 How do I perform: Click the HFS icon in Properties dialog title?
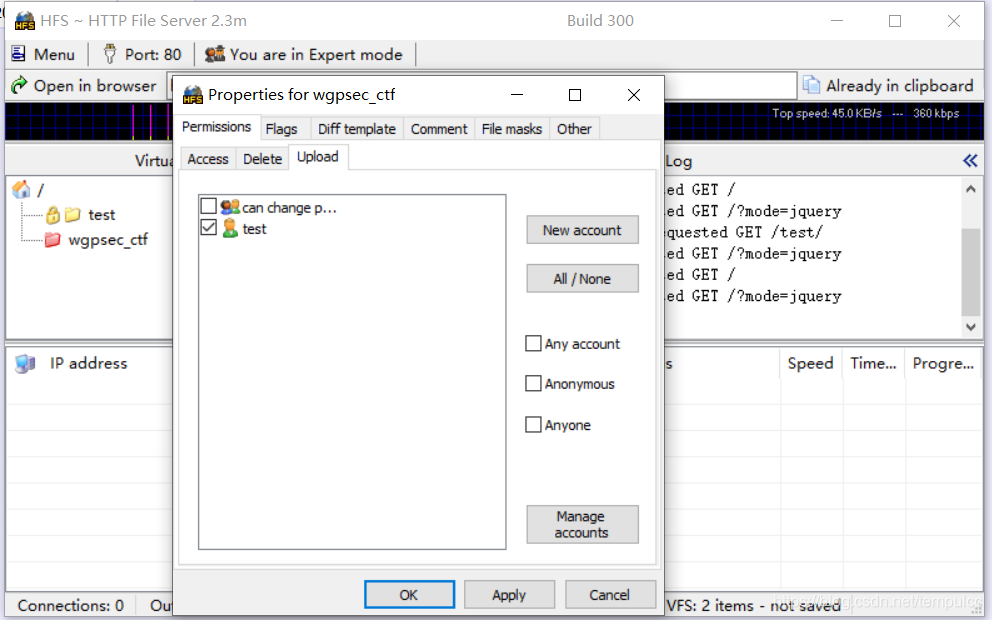(x=192, y=95)
